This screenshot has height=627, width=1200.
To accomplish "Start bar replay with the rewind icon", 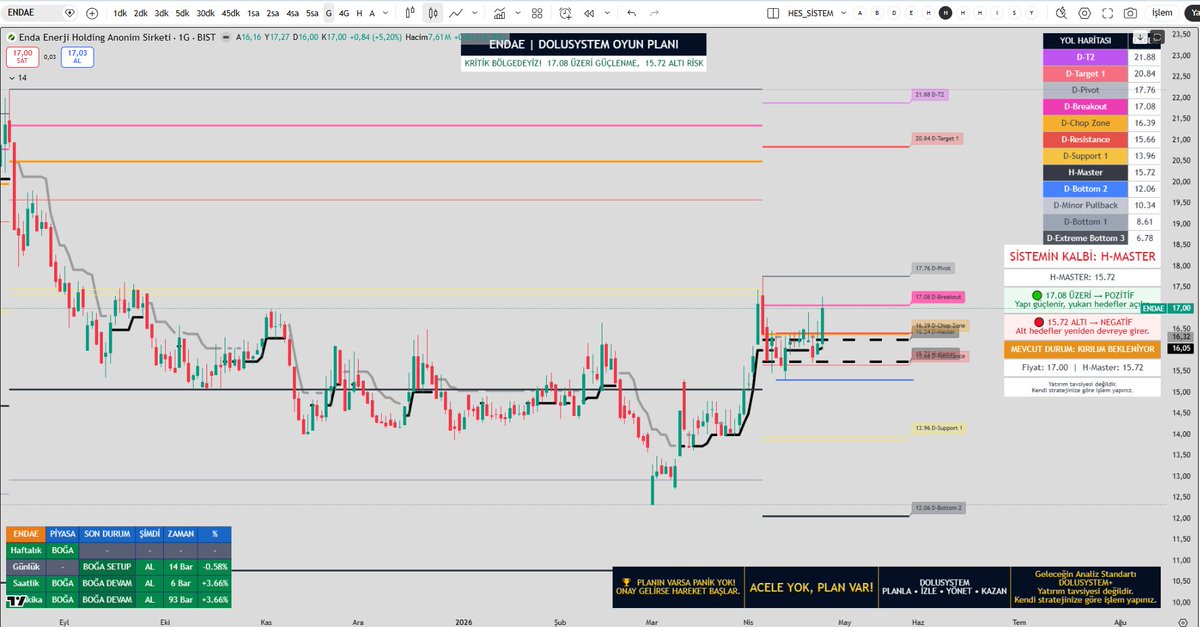I will tap(588, 14).
